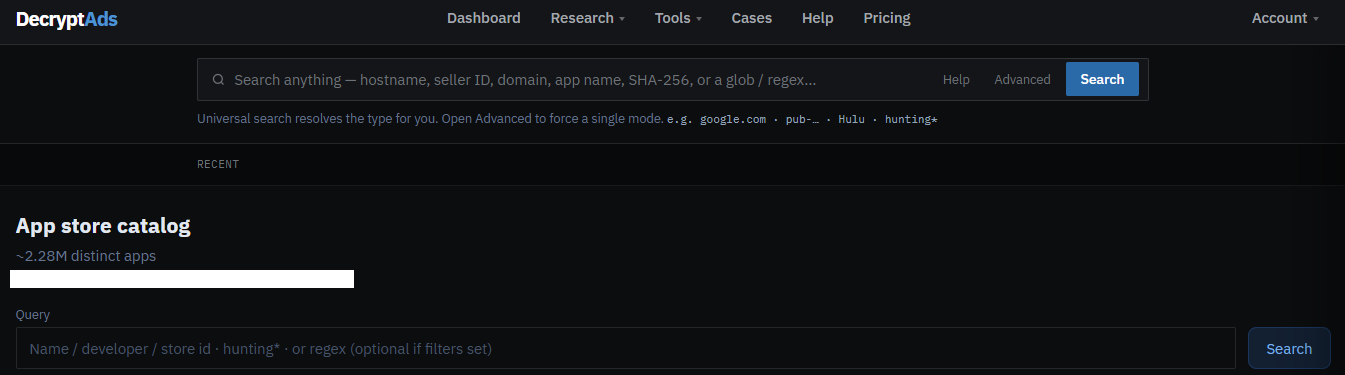1345x375 pixels.
Task: Open the Cases page
Action: 752,18
